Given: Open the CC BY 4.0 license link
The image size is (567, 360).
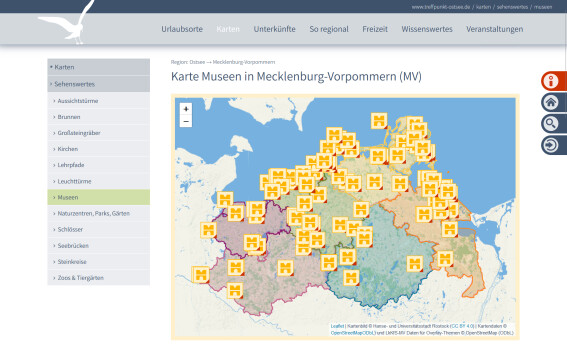Looking at the screenshot, I should coord(462,326).
